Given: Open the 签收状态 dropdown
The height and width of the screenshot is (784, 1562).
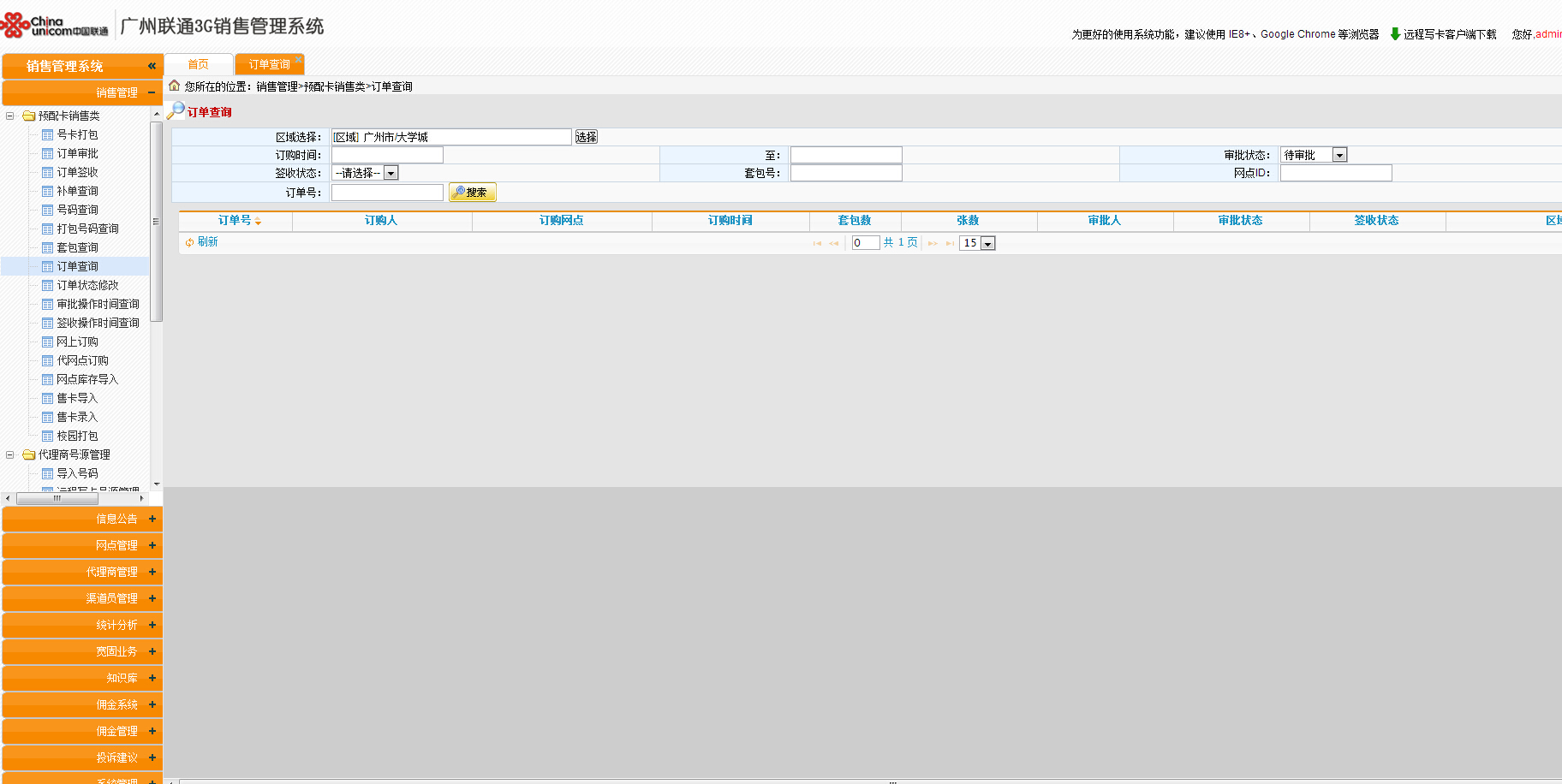Looking at the screenshot, I should click(x=365, y=173).
